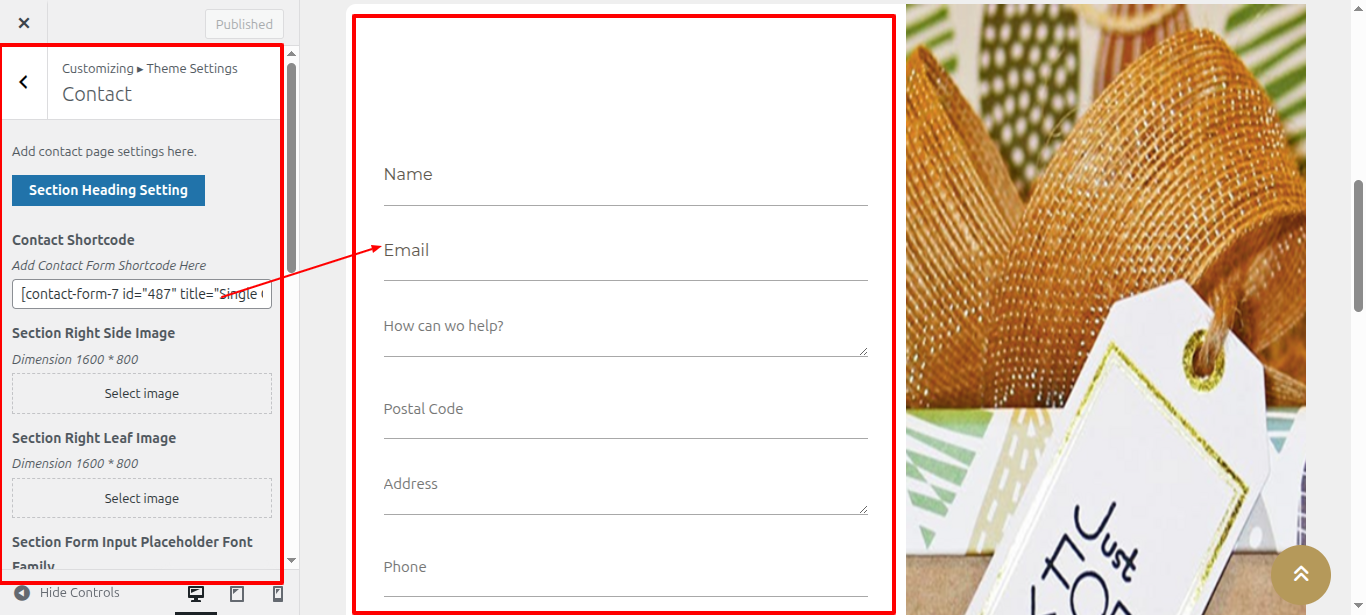This screenshot has height=615, width=1366.
Task: Select image for Section Right Leaf Image
Action: click(x=142, y=498)
